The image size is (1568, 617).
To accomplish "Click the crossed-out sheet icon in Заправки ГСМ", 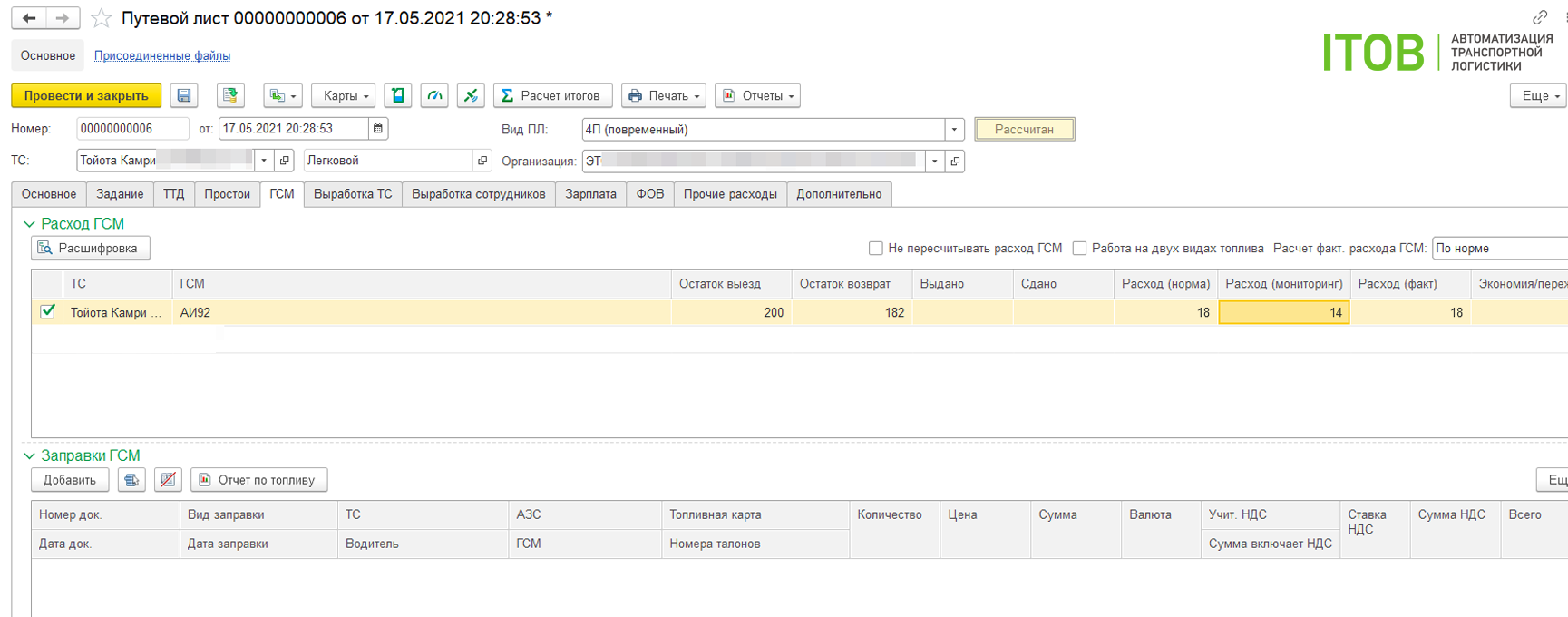I will coord(168,480).
